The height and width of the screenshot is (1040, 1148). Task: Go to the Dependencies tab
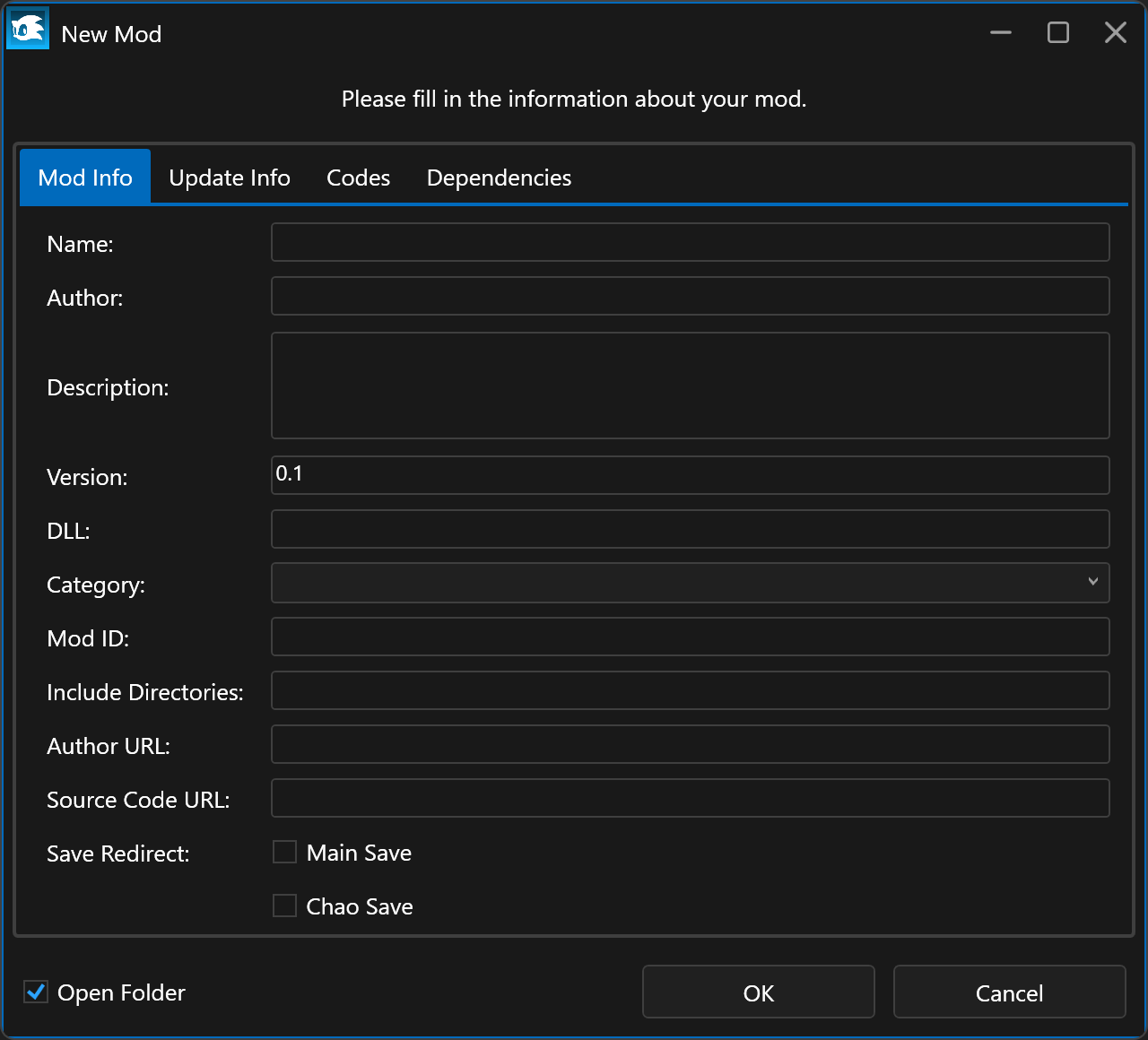[499, 178]
